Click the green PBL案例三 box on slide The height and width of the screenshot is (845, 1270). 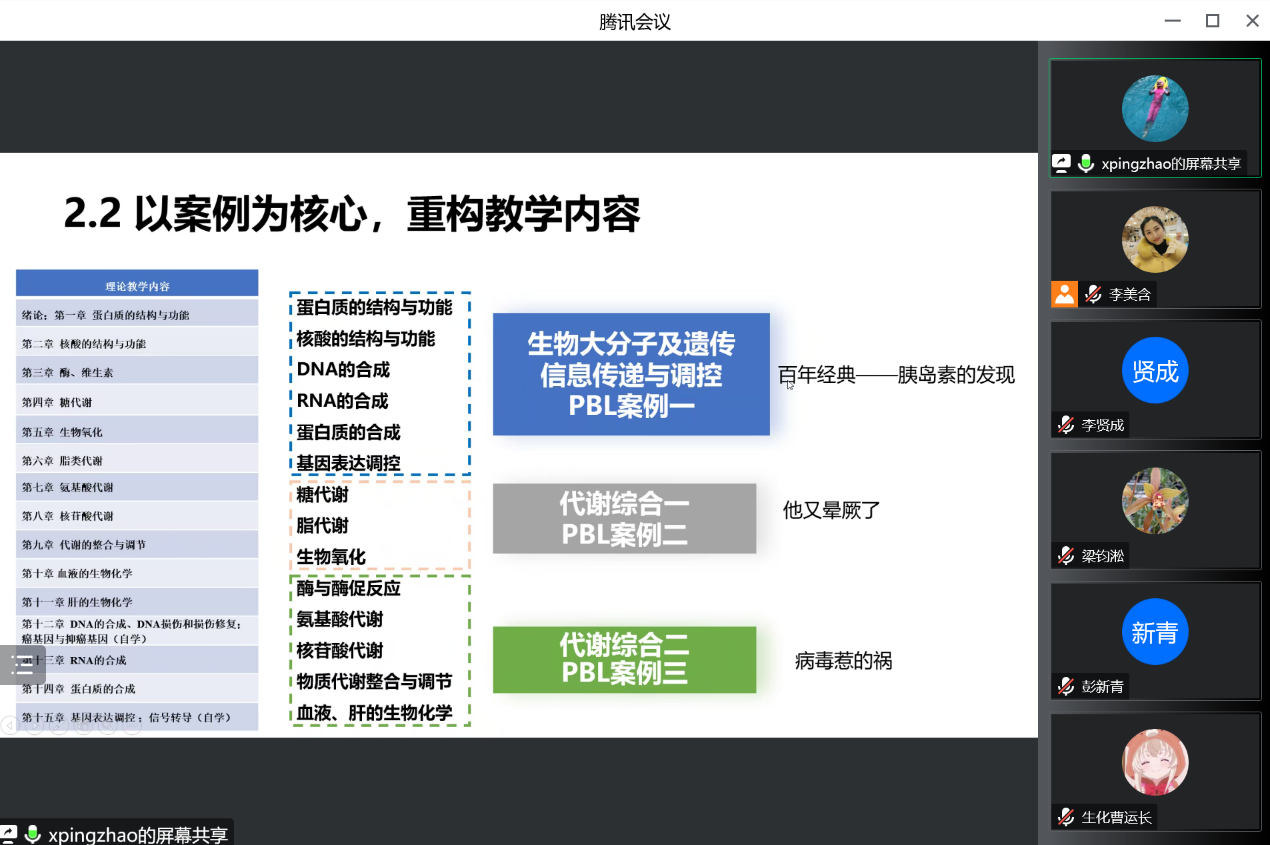pos(624,659)
